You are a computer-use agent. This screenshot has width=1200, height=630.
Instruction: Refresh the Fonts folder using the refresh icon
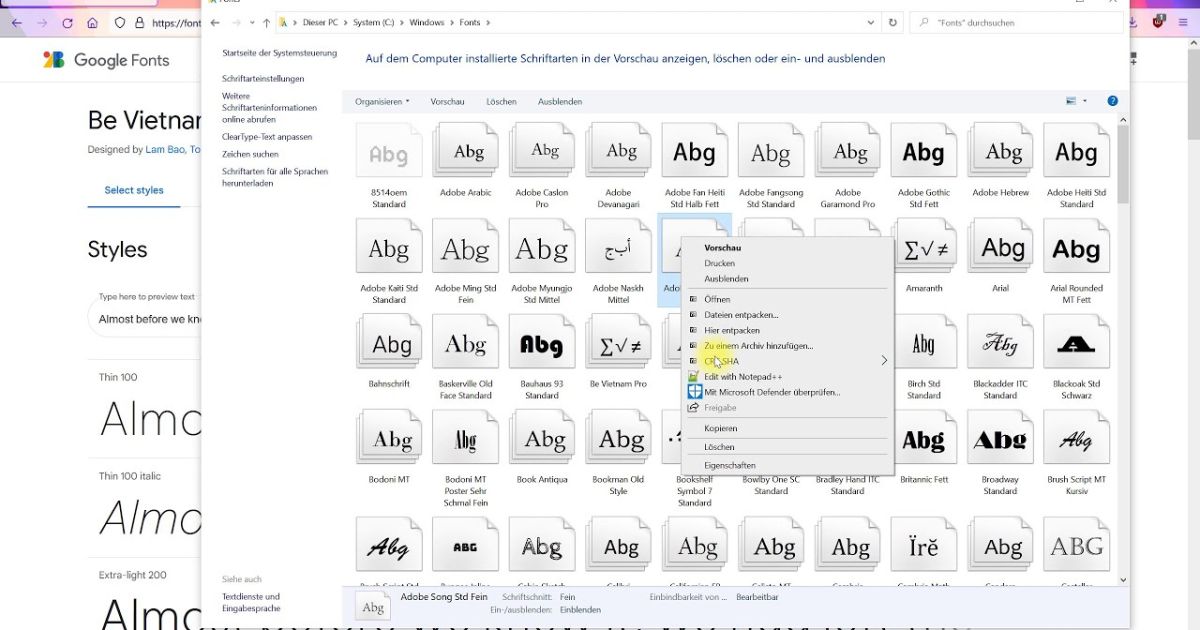pos(890,22)
